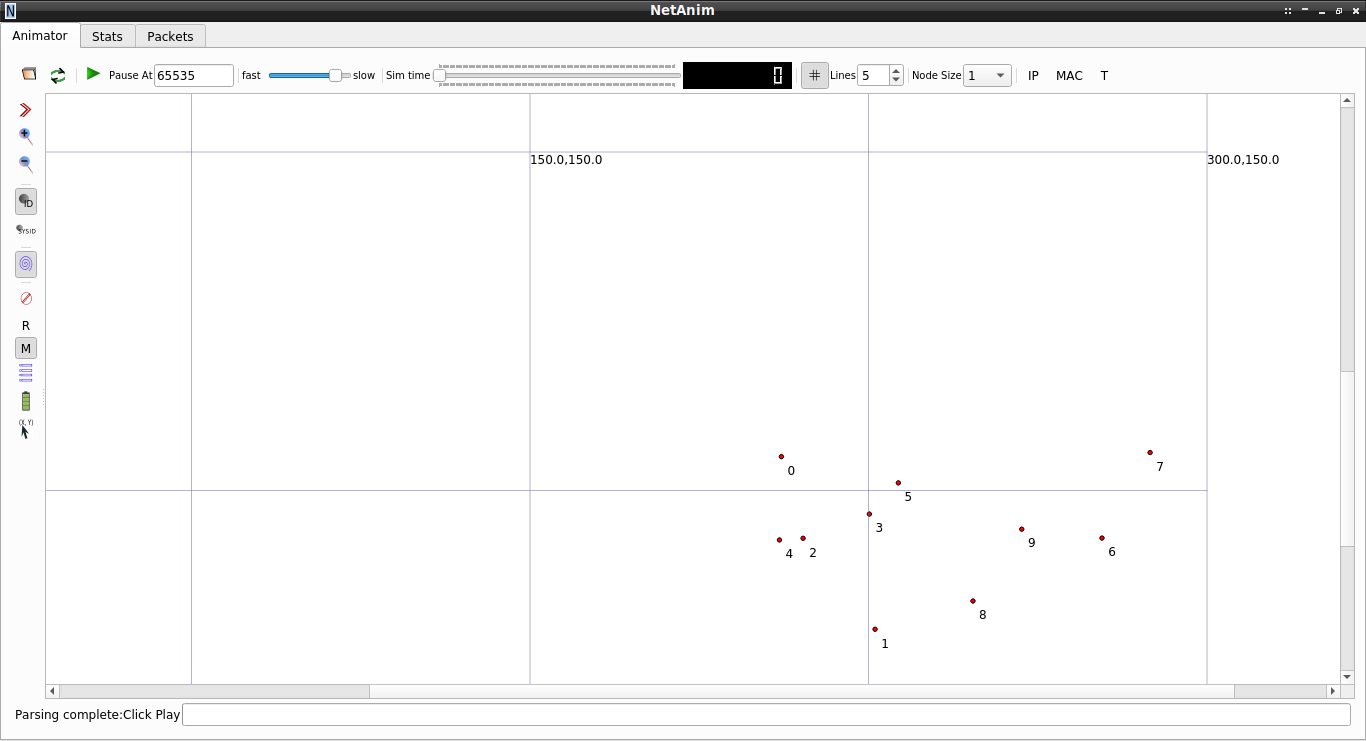1366x741 pixels.
Task: Switch to the Stats tab
Action: [107, 35]
